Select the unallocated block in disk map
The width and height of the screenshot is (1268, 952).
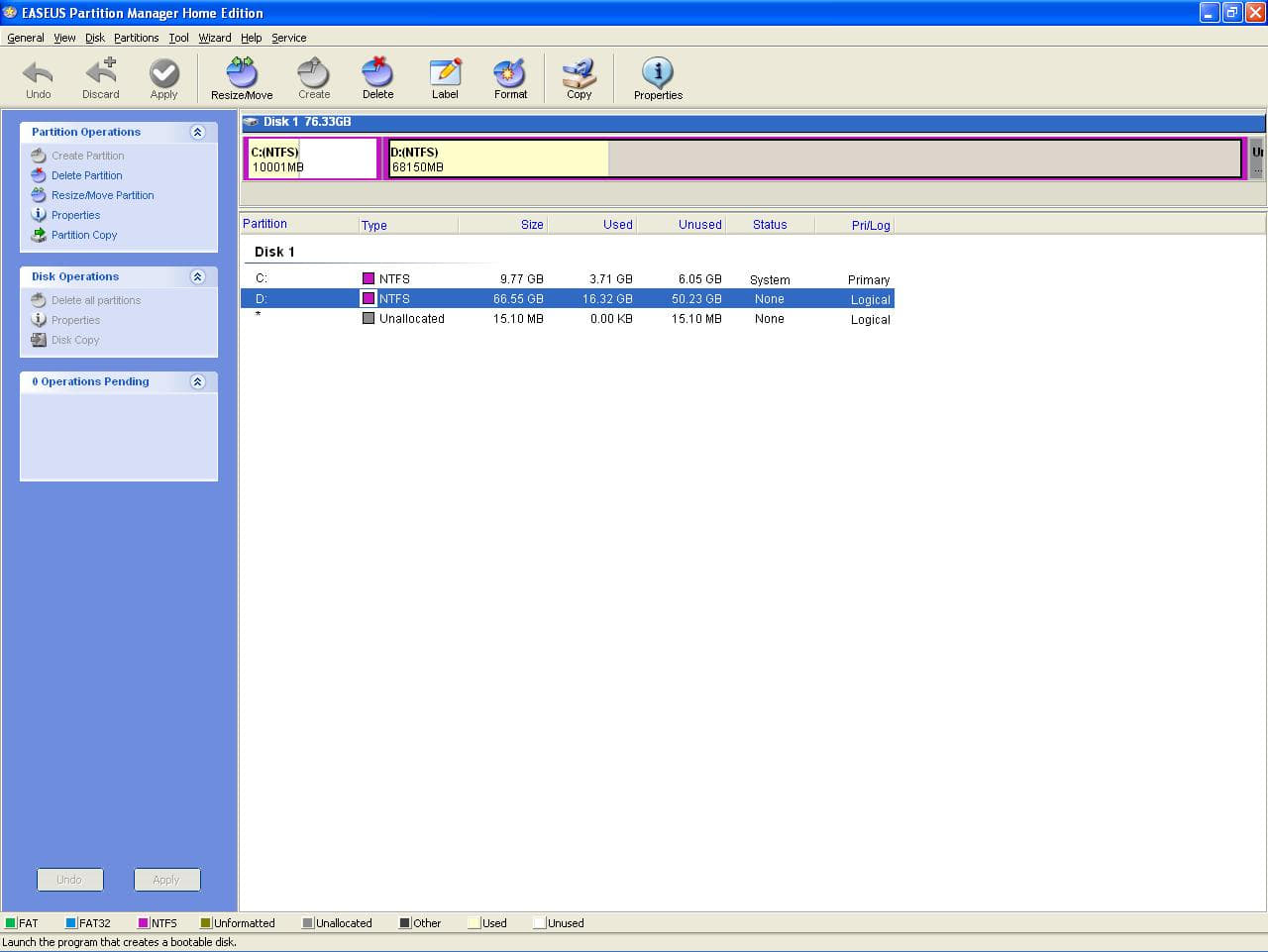1256,159
